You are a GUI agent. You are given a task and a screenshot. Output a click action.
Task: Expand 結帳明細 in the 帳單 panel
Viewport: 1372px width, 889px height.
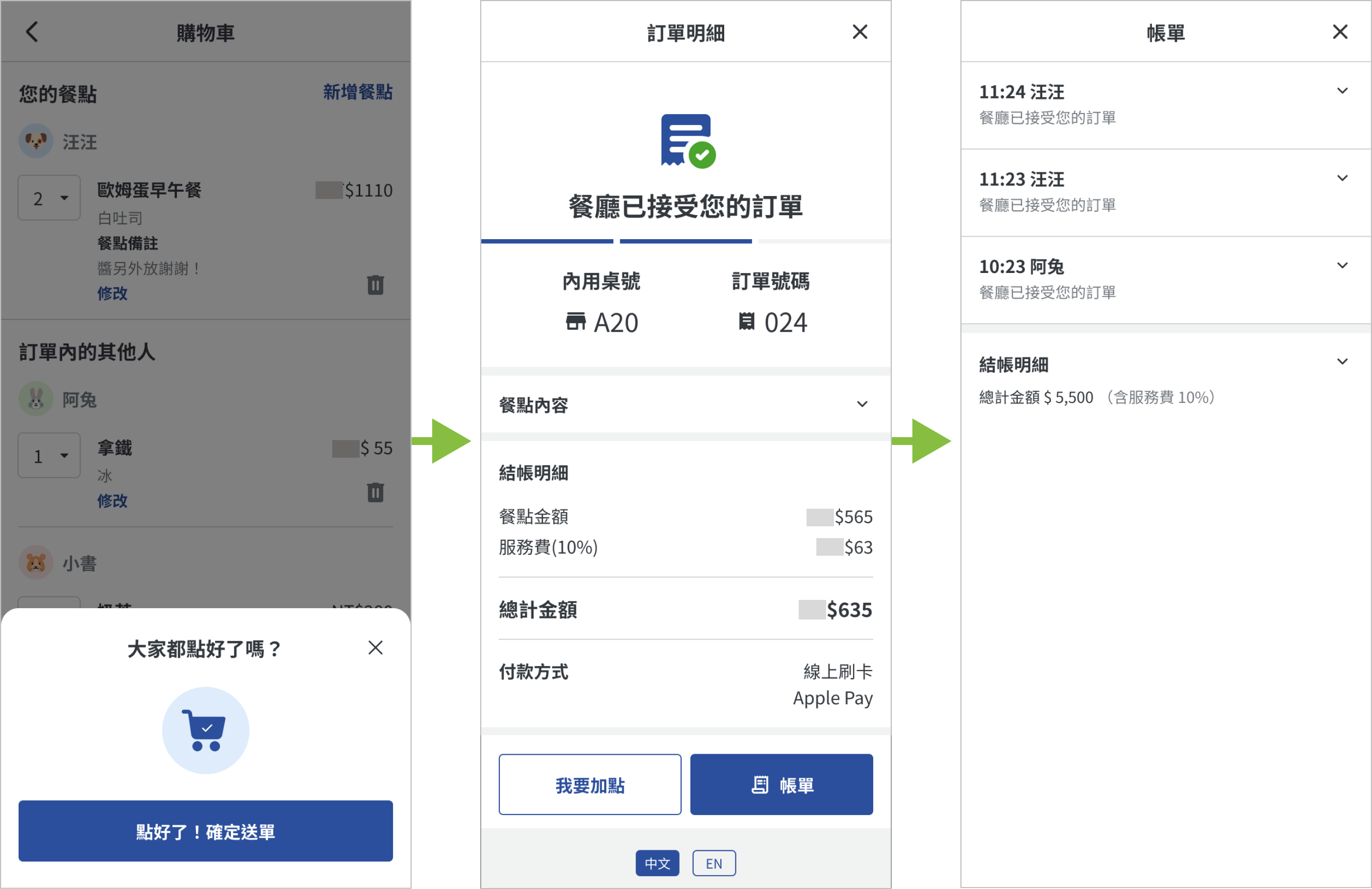tap(1342, 362)
